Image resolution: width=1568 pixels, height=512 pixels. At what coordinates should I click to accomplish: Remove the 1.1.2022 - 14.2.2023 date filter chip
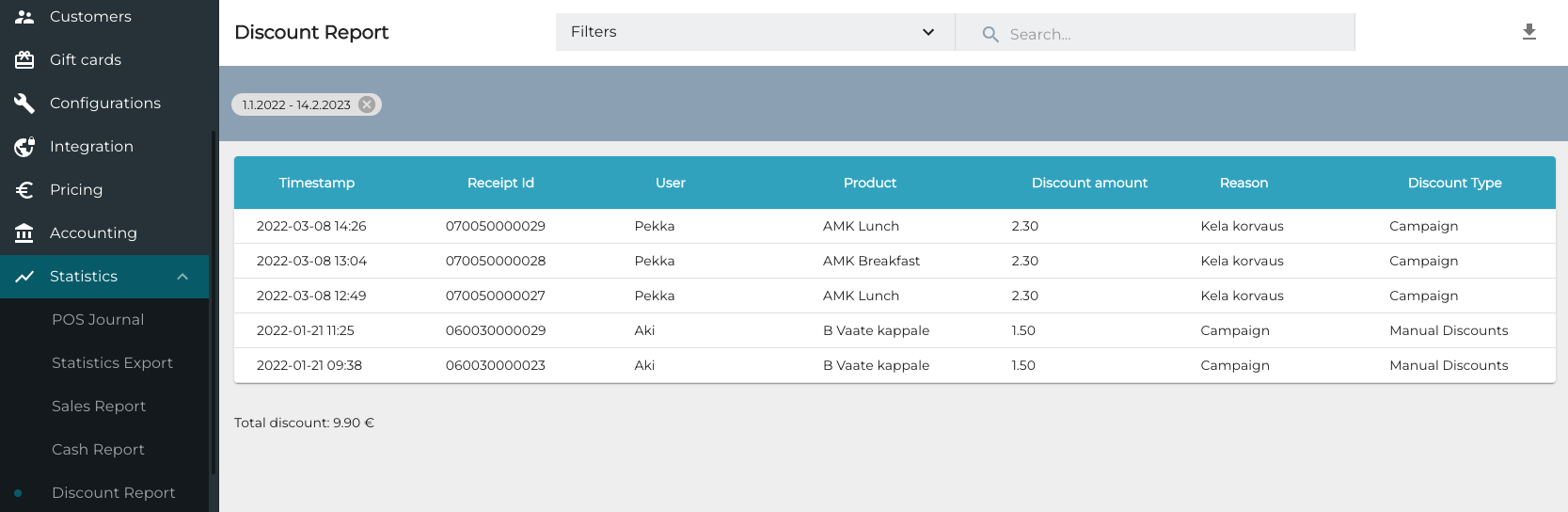pos(367,104)
